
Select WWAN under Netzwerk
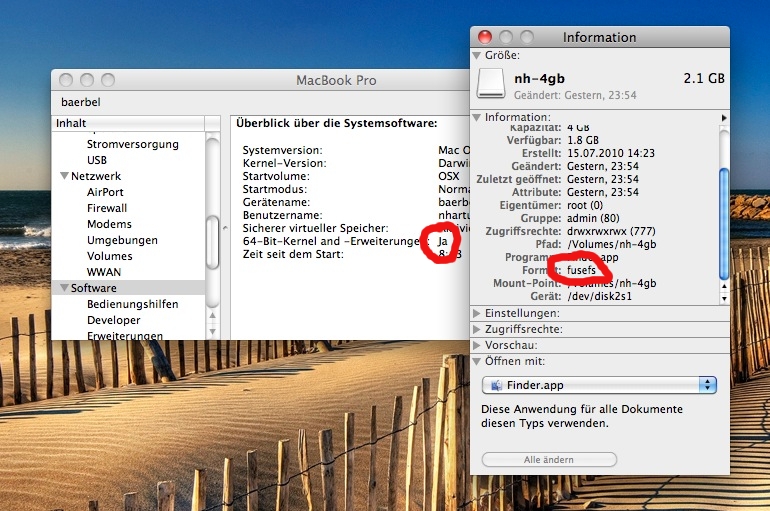click(x=104, y=272)
